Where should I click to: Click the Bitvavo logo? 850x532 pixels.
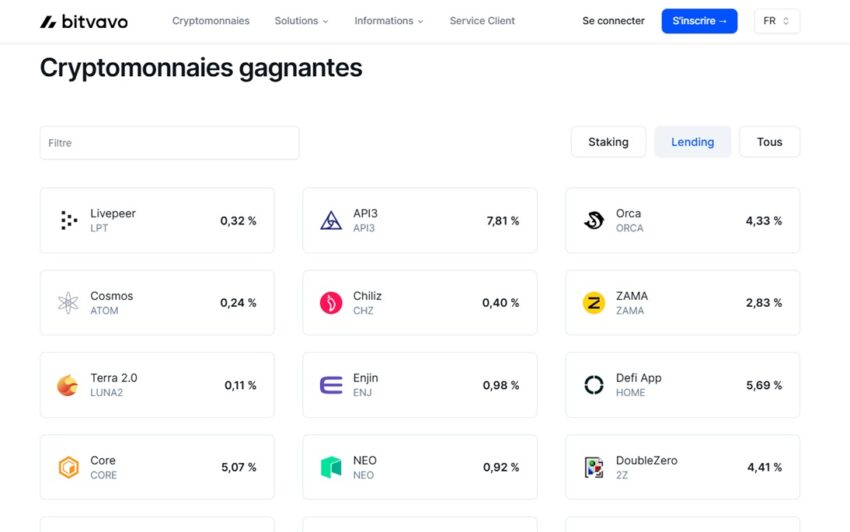(x=84, y=22)
